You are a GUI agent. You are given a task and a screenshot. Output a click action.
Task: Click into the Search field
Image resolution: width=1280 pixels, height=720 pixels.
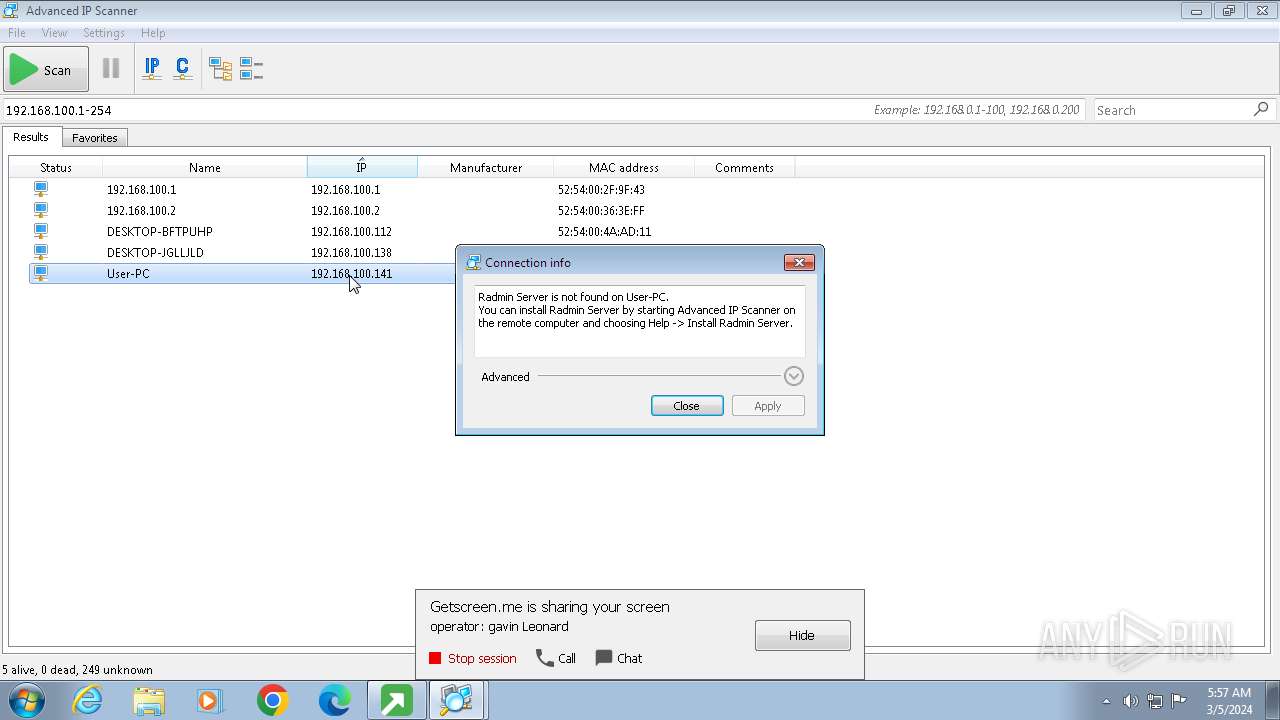point(1170,110)
